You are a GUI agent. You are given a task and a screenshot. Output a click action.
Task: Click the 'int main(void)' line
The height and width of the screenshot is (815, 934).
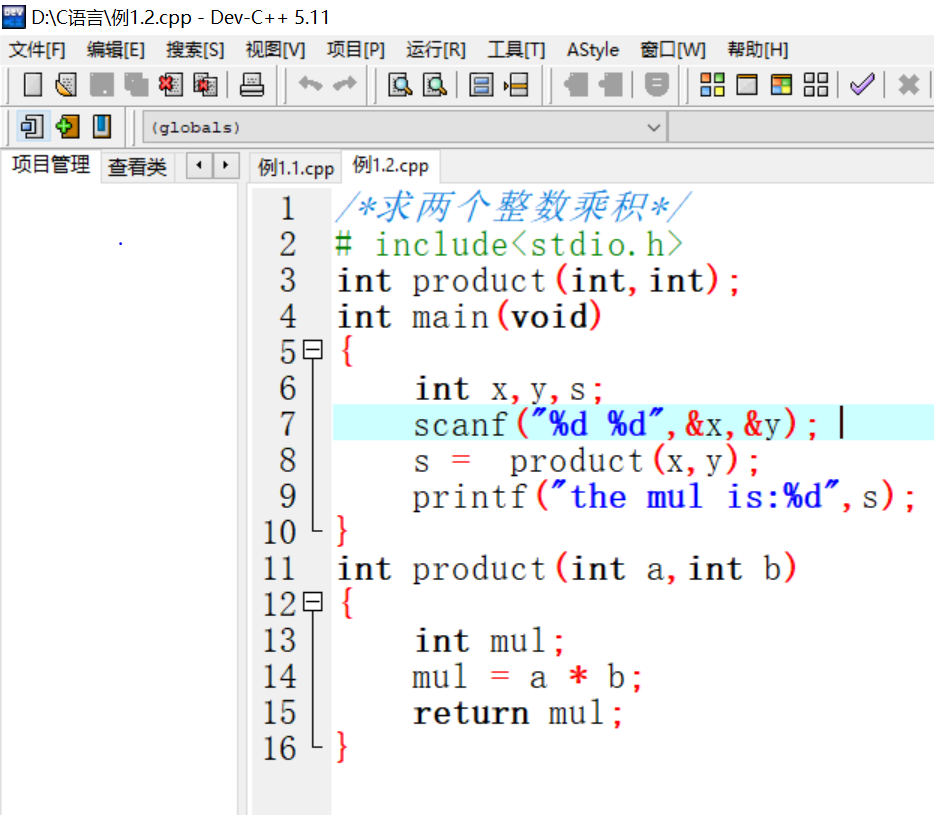pos(469,316)
